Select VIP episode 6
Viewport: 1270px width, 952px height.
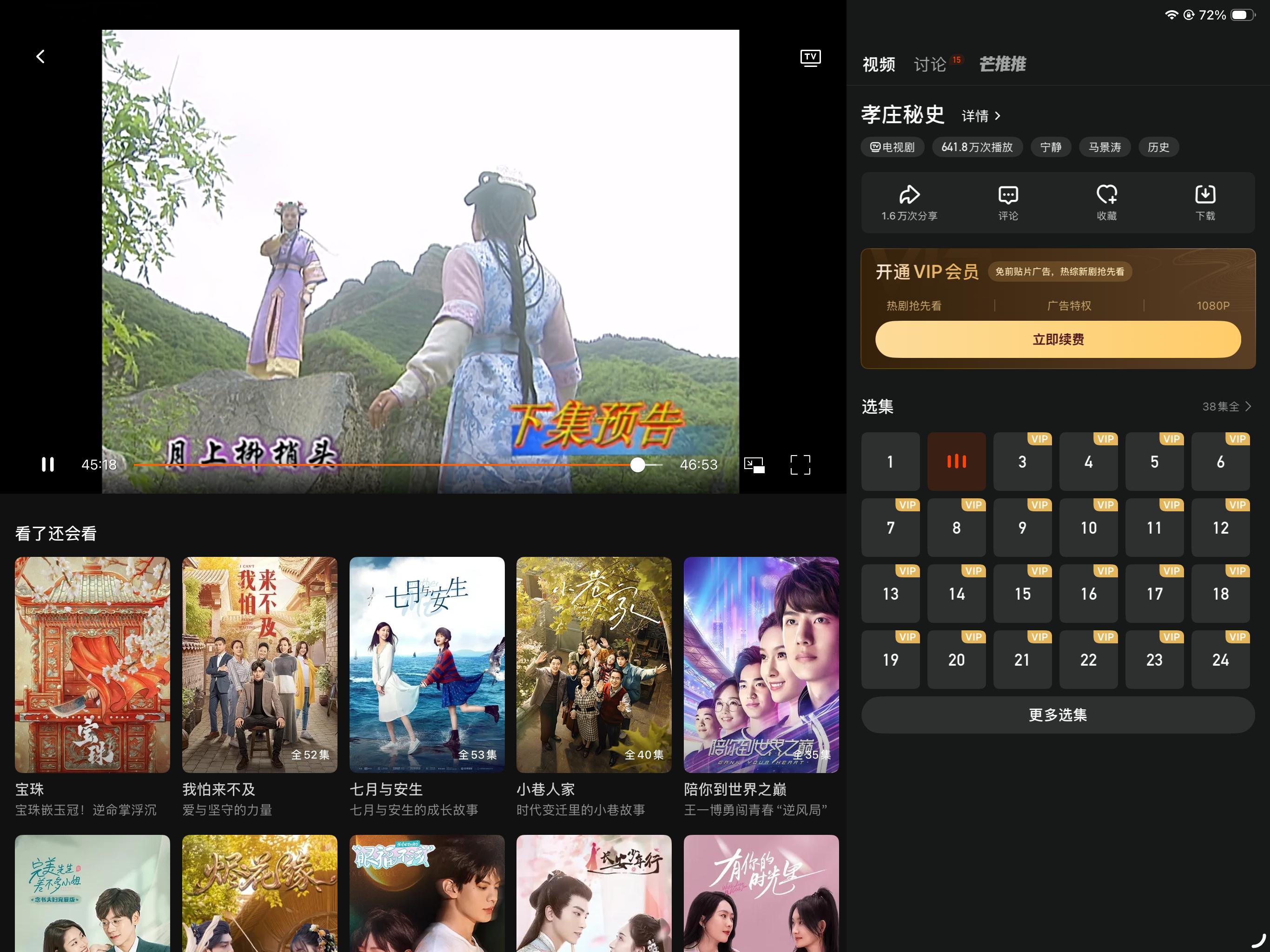tap(1221, 462)
